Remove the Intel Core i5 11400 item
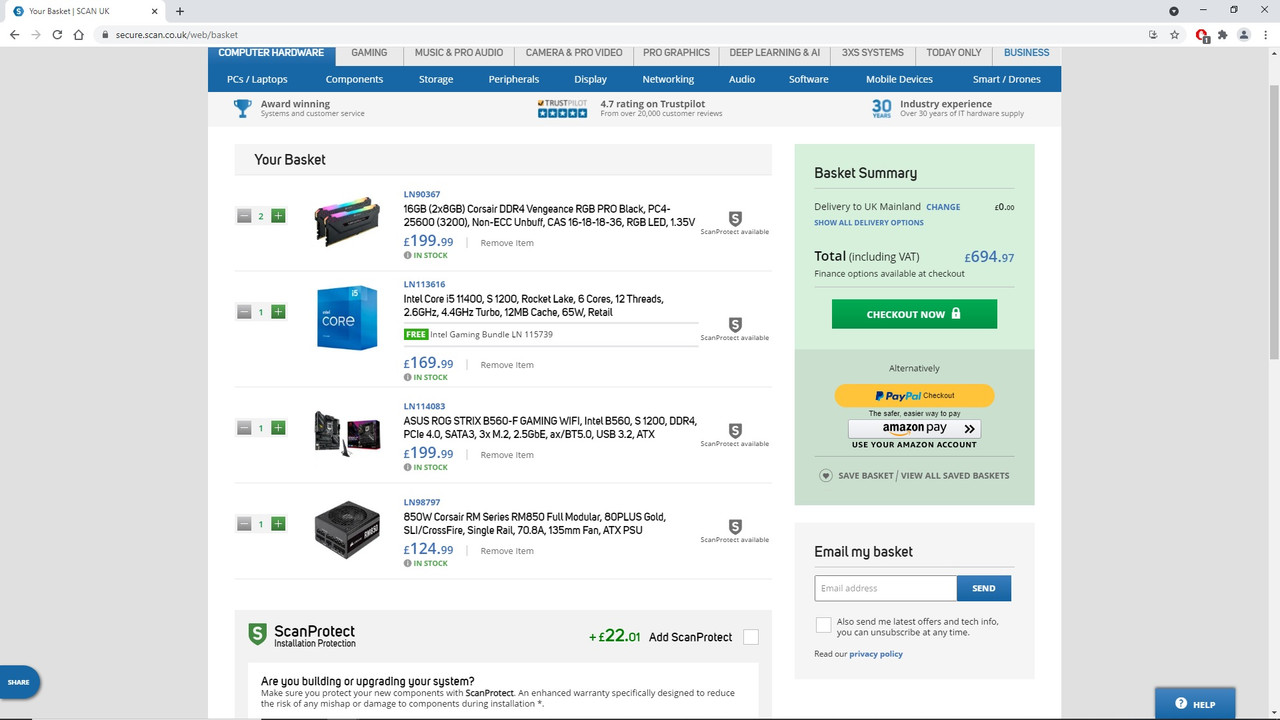The height and width of the screenshot is (720, 1280). tap(507, 365)
